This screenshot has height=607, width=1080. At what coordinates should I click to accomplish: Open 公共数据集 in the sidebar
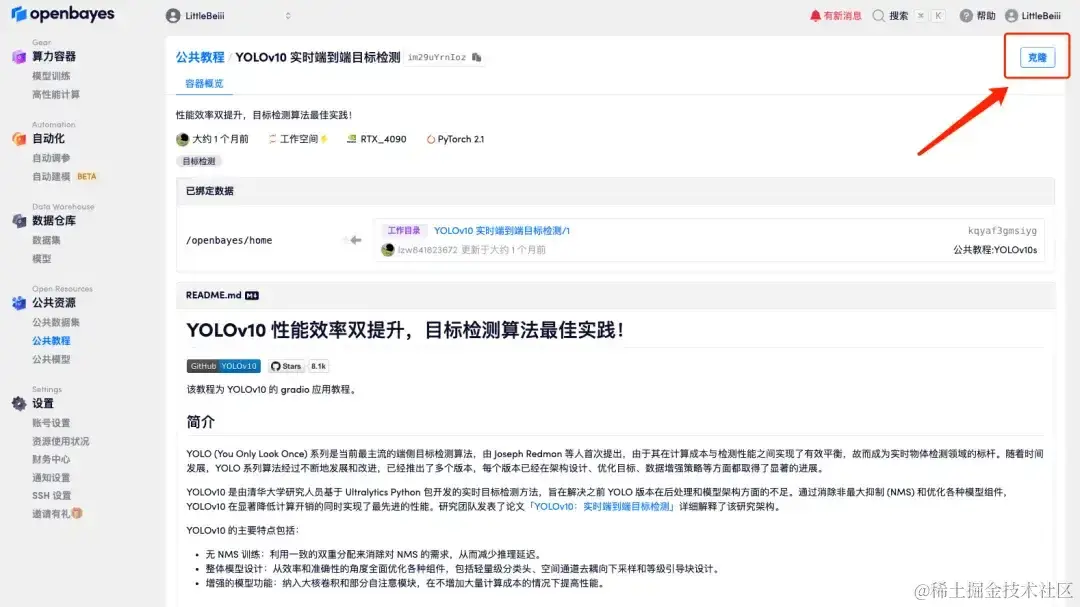coord(56,322)
